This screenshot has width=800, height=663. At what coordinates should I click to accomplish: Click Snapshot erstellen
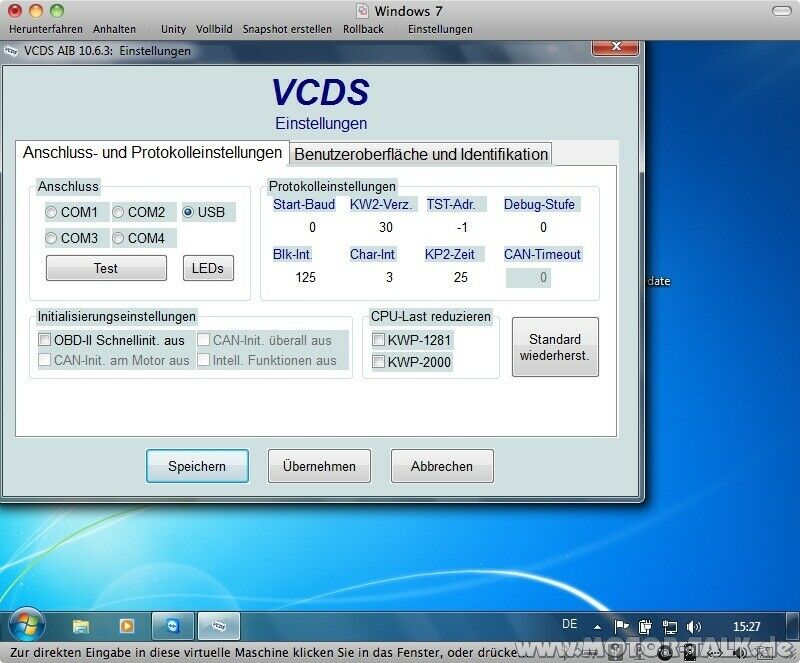(287, 29)
